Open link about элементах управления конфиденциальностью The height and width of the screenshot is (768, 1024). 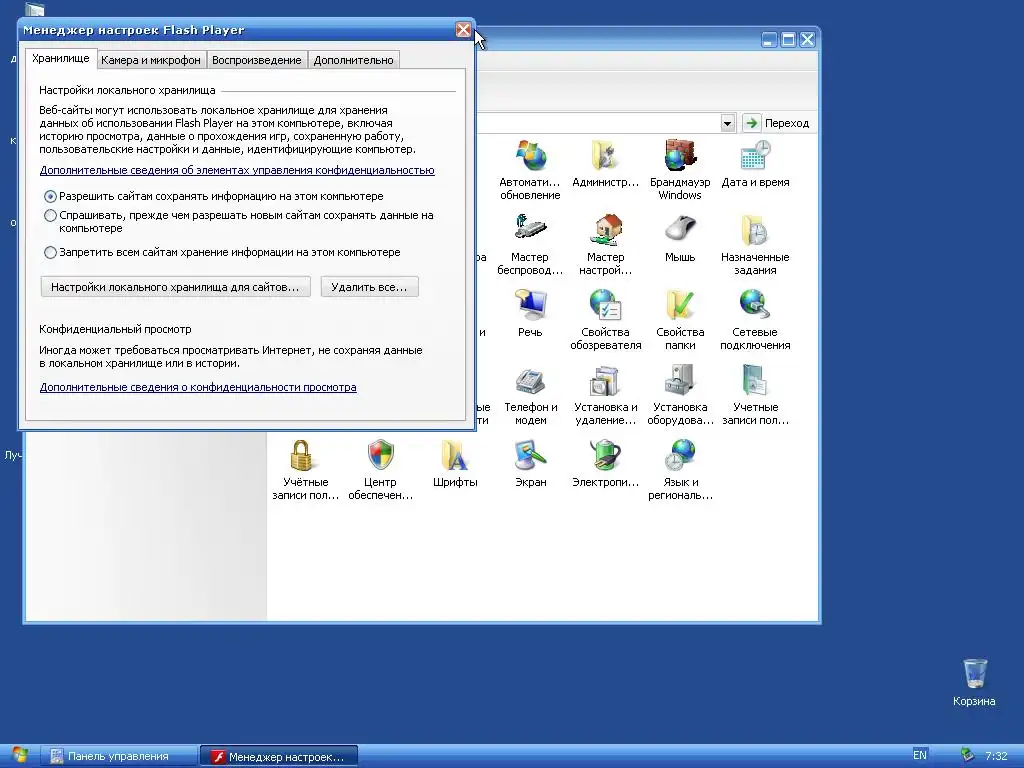pos(237,170)
